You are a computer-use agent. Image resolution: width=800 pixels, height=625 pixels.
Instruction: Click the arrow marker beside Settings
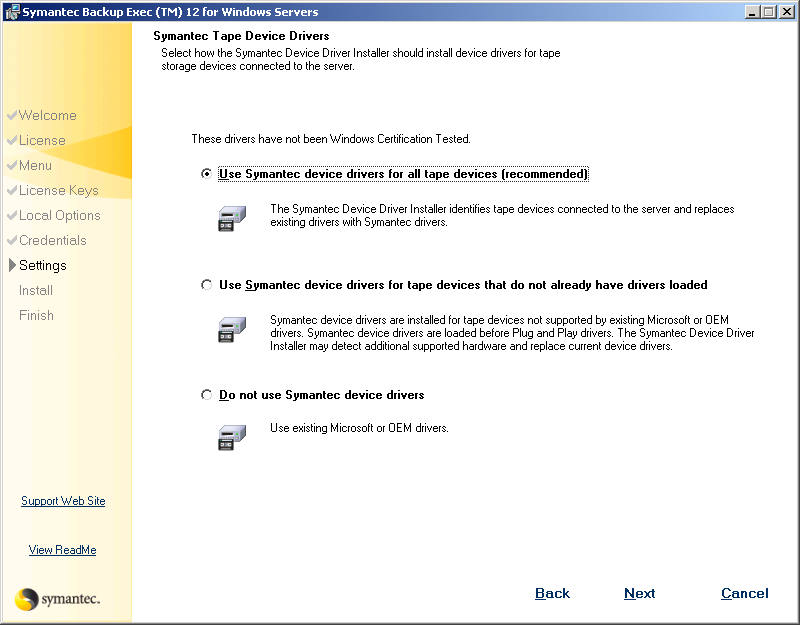[x=12, y=265]
